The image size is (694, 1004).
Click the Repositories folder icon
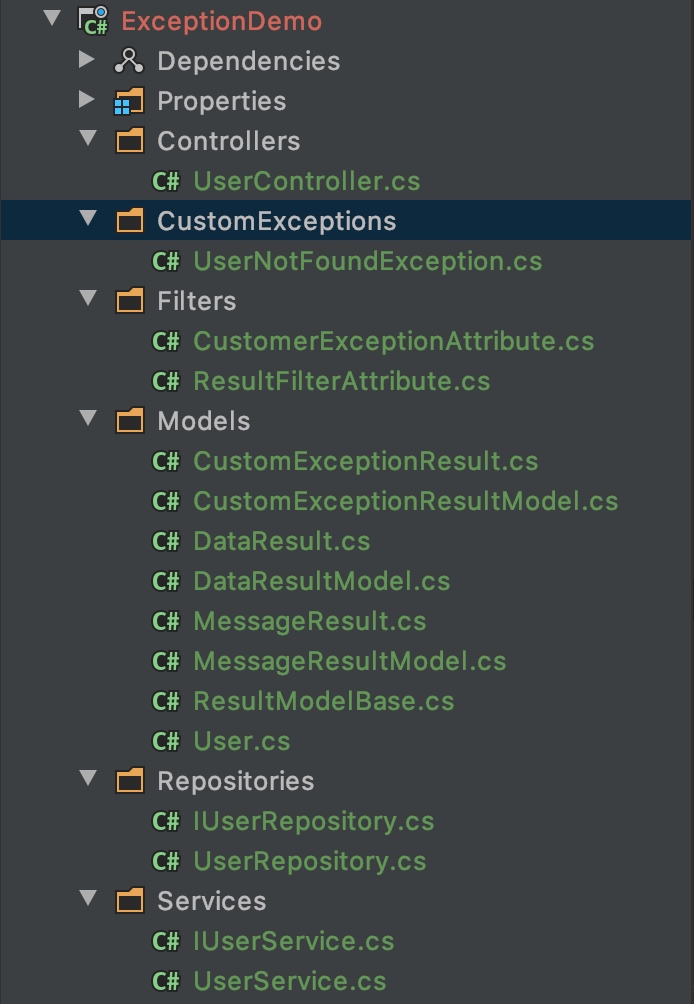coord(130,781)
